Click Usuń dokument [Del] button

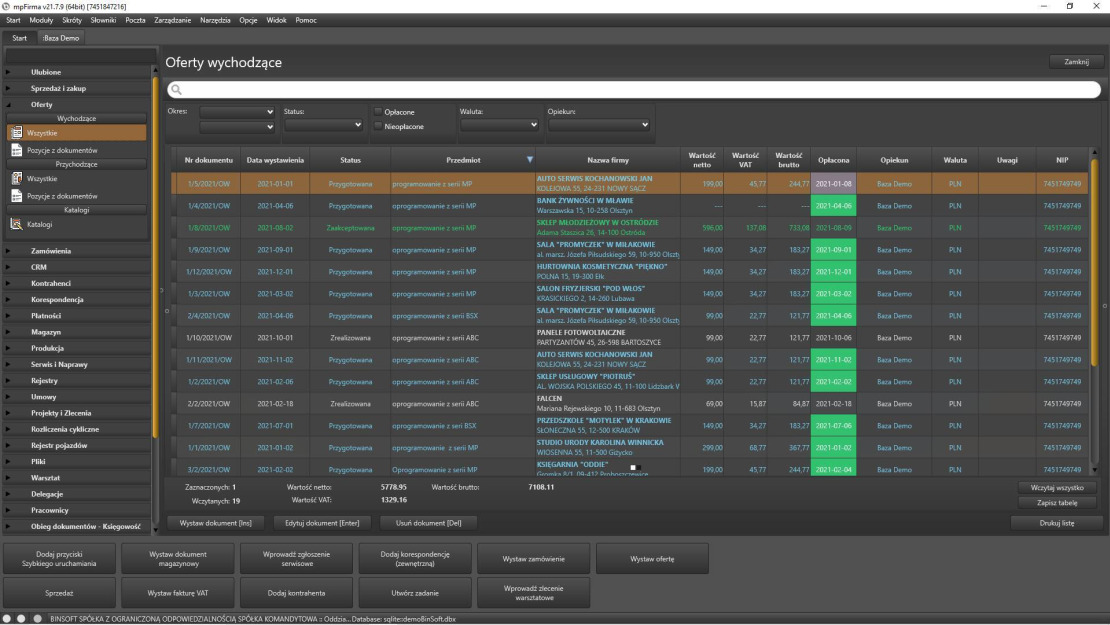click(428, 523)
